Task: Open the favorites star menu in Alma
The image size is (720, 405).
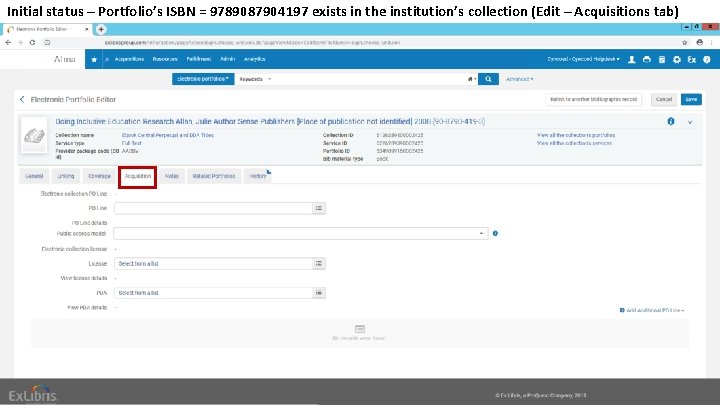Action: pos(94,59)
